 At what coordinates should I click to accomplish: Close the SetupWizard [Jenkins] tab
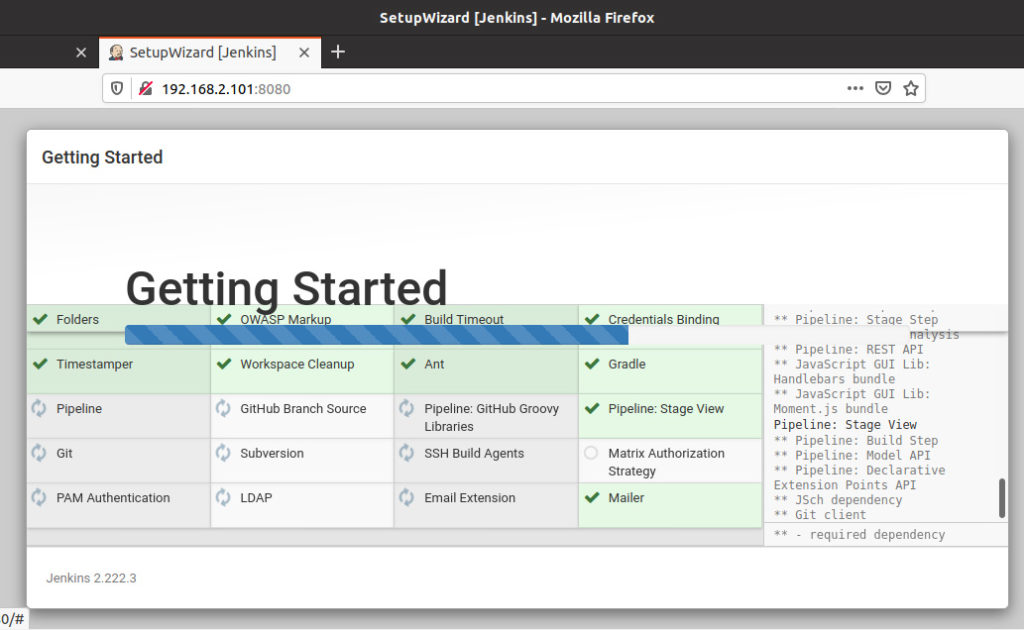point(304,53)
